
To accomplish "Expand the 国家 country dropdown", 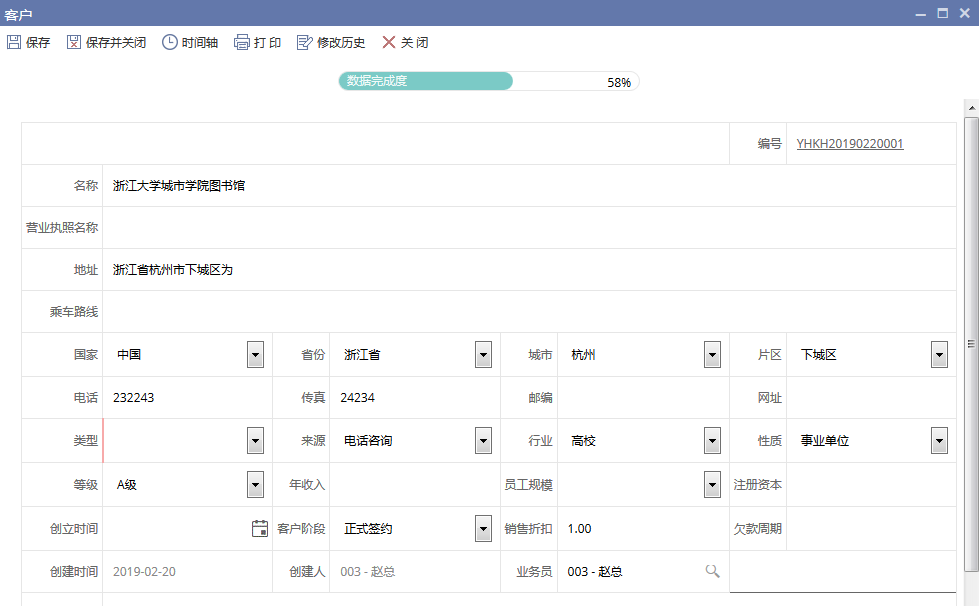I will click(255, 355).
